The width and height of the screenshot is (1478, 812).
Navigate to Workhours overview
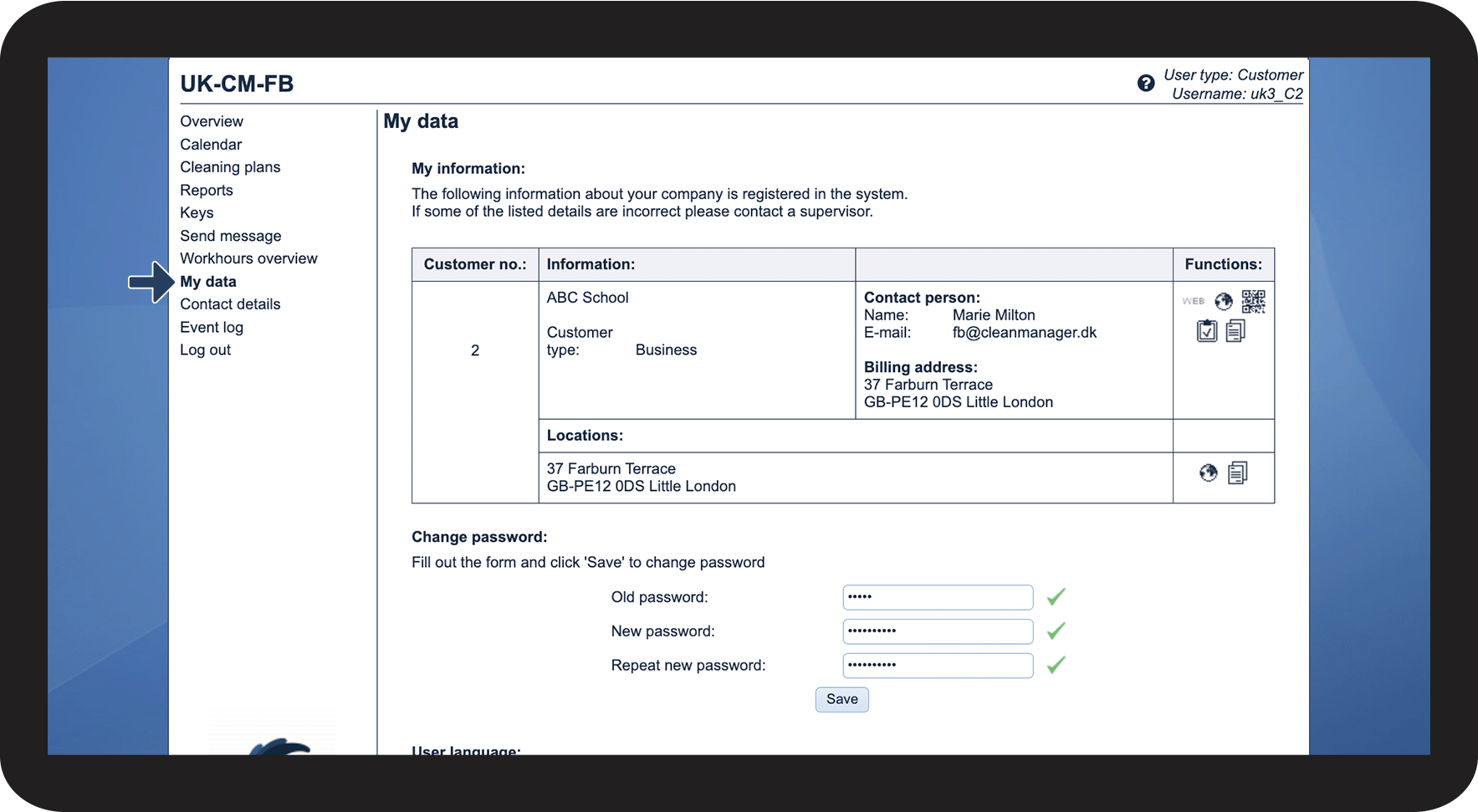248,258
